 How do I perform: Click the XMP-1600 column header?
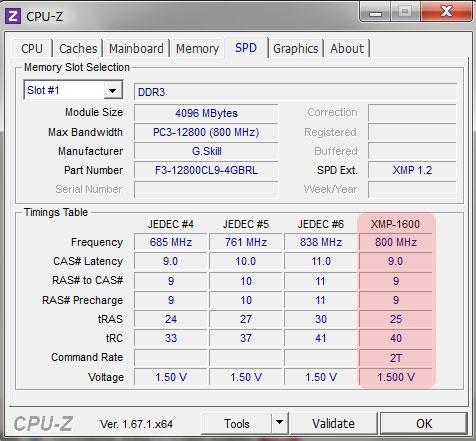pos(395,224)
